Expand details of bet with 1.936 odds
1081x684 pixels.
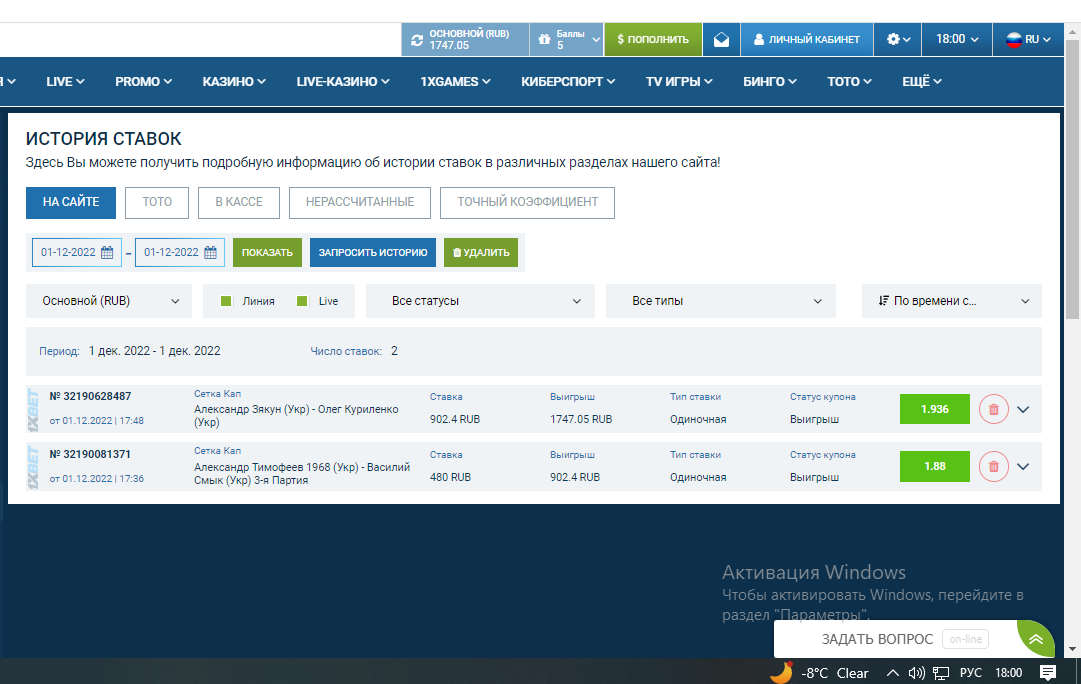(x=1023, y=409)
